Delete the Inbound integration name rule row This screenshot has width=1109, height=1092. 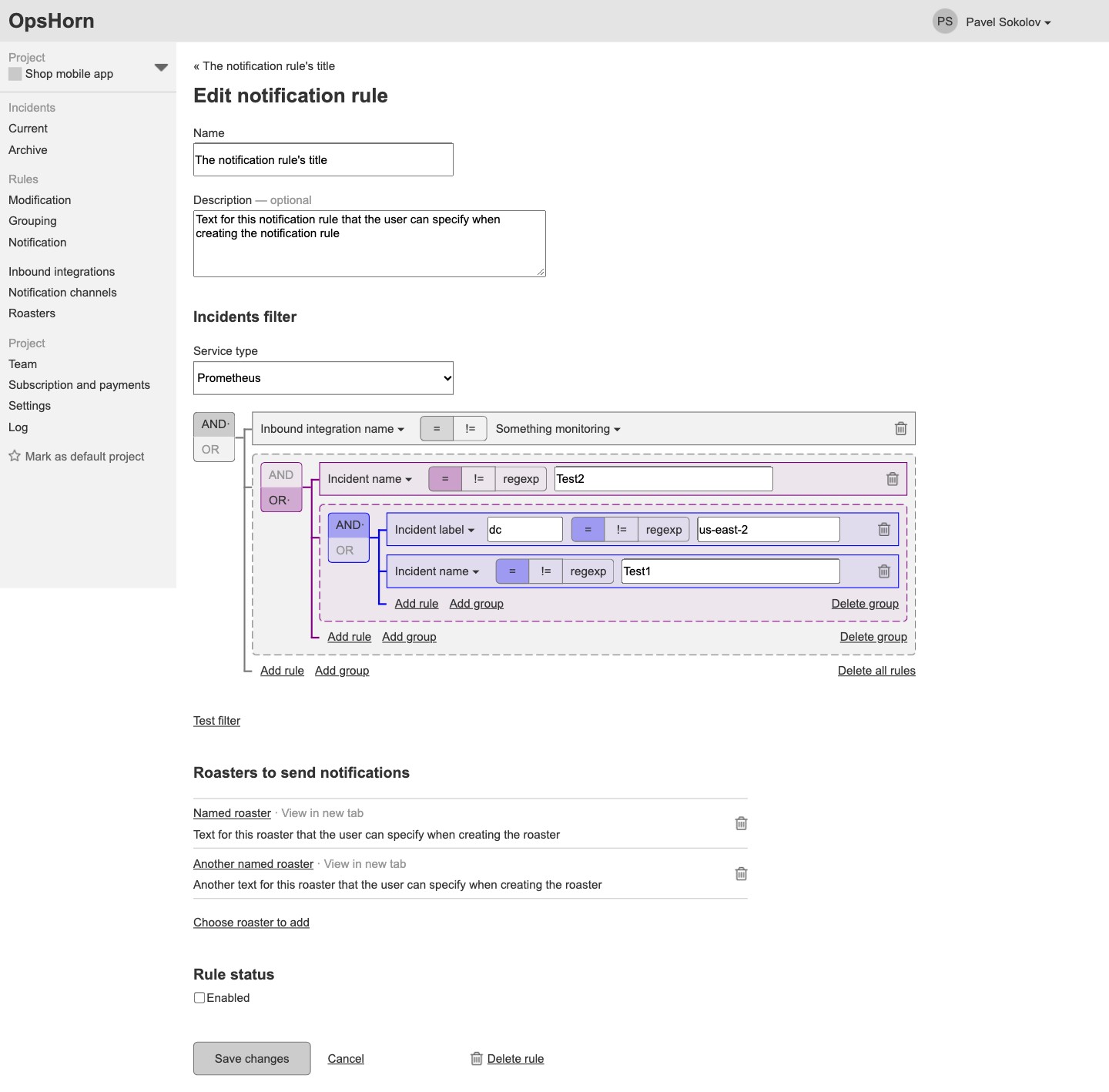[x=900, y=429]
